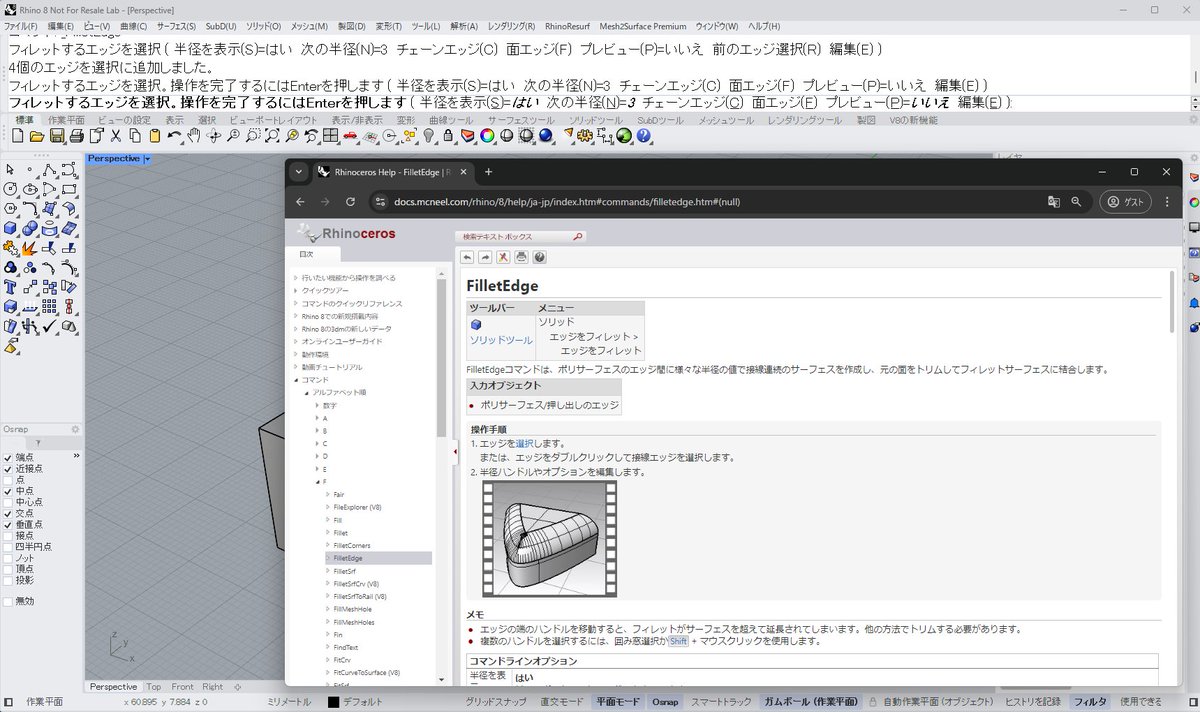Click the ゲスト profile button in browser
Image resolution: width=1200 pixels, height=712 pixels.
pyautogui.click(x=1124, y=201)
